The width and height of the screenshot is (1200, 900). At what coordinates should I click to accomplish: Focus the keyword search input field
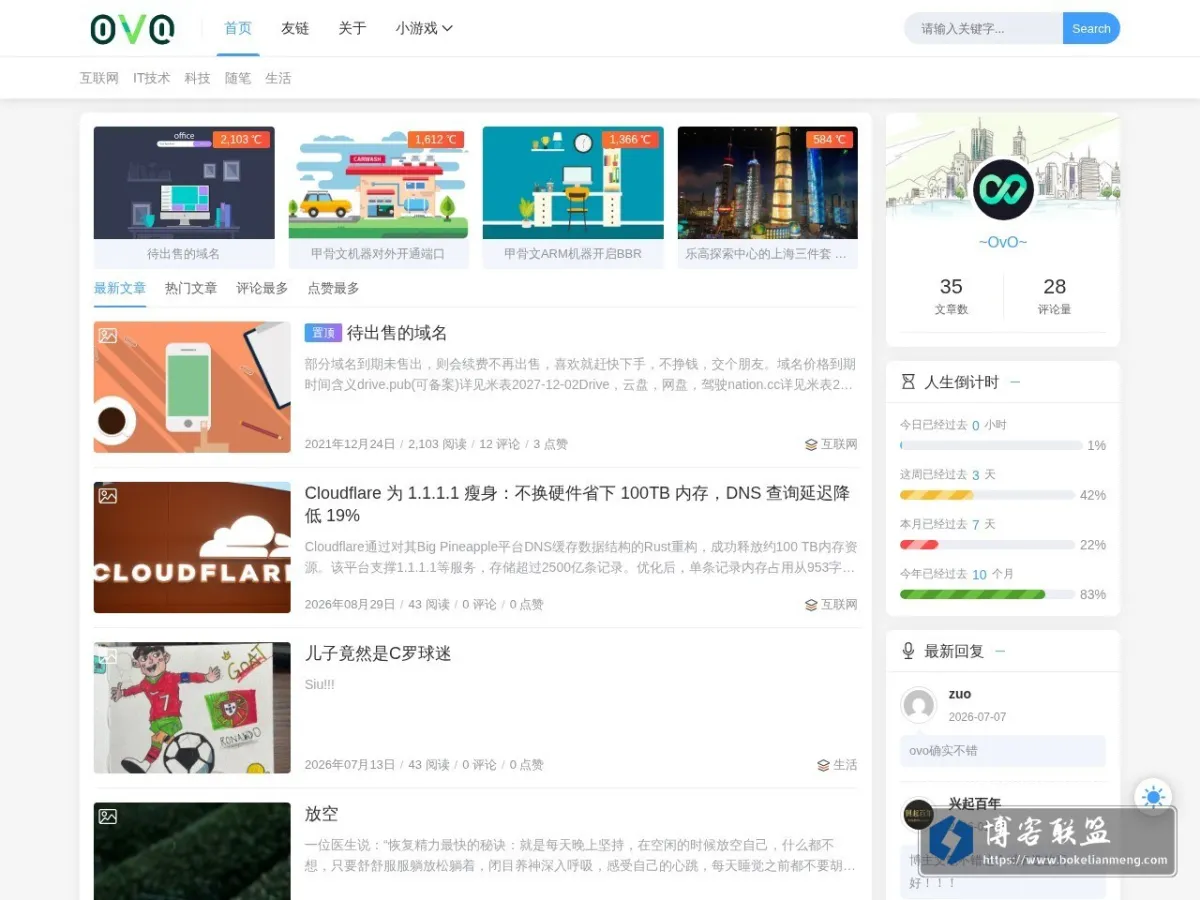tap(983, 28)
